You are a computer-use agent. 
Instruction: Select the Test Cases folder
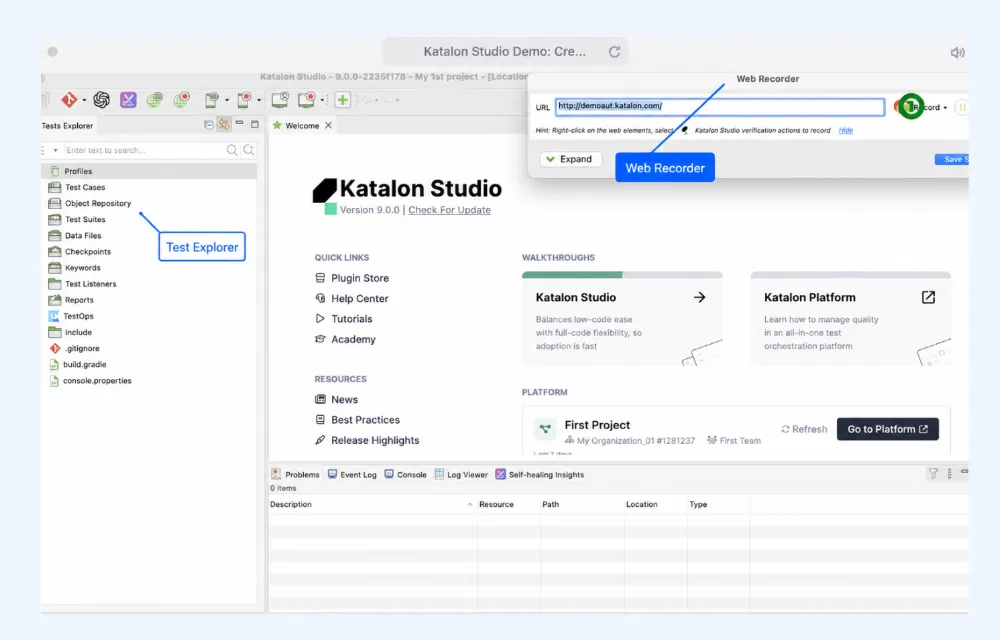pos(84,187)
